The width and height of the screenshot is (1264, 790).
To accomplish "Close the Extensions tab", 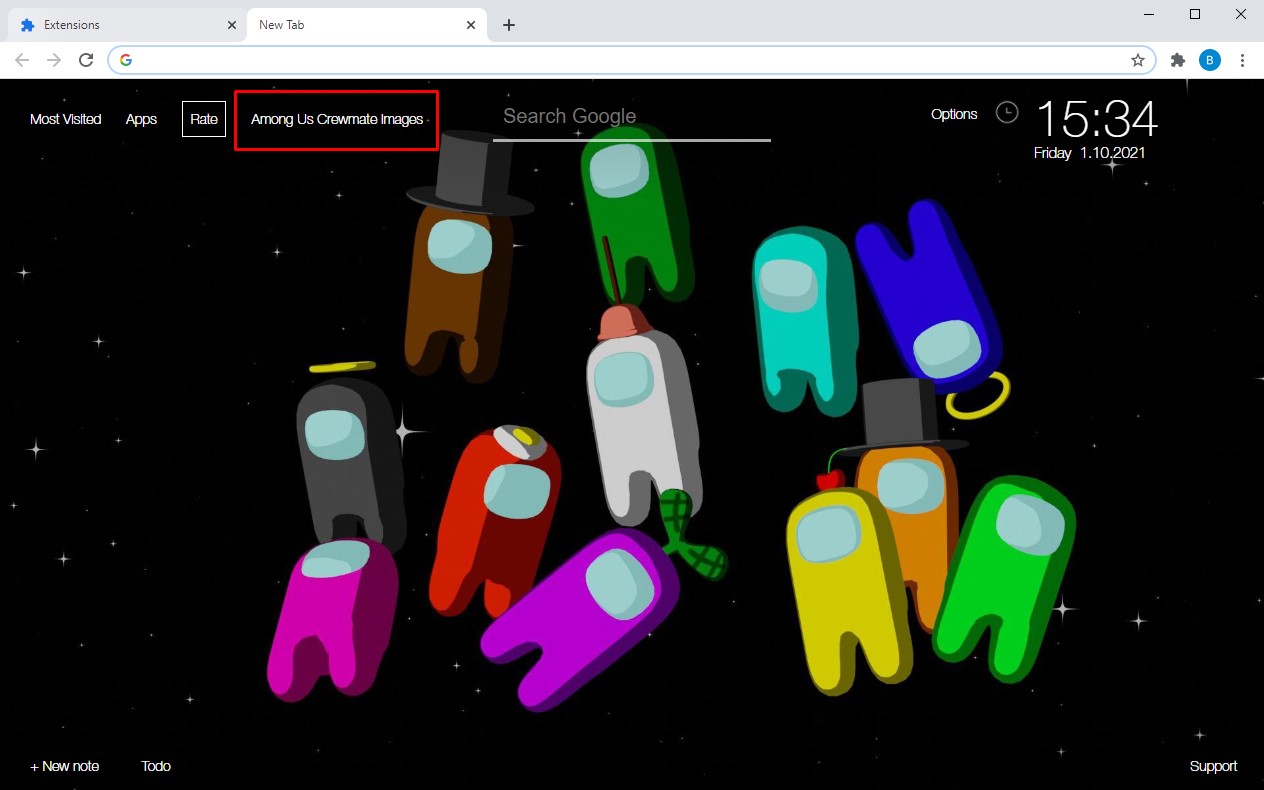I will [232, 25].
